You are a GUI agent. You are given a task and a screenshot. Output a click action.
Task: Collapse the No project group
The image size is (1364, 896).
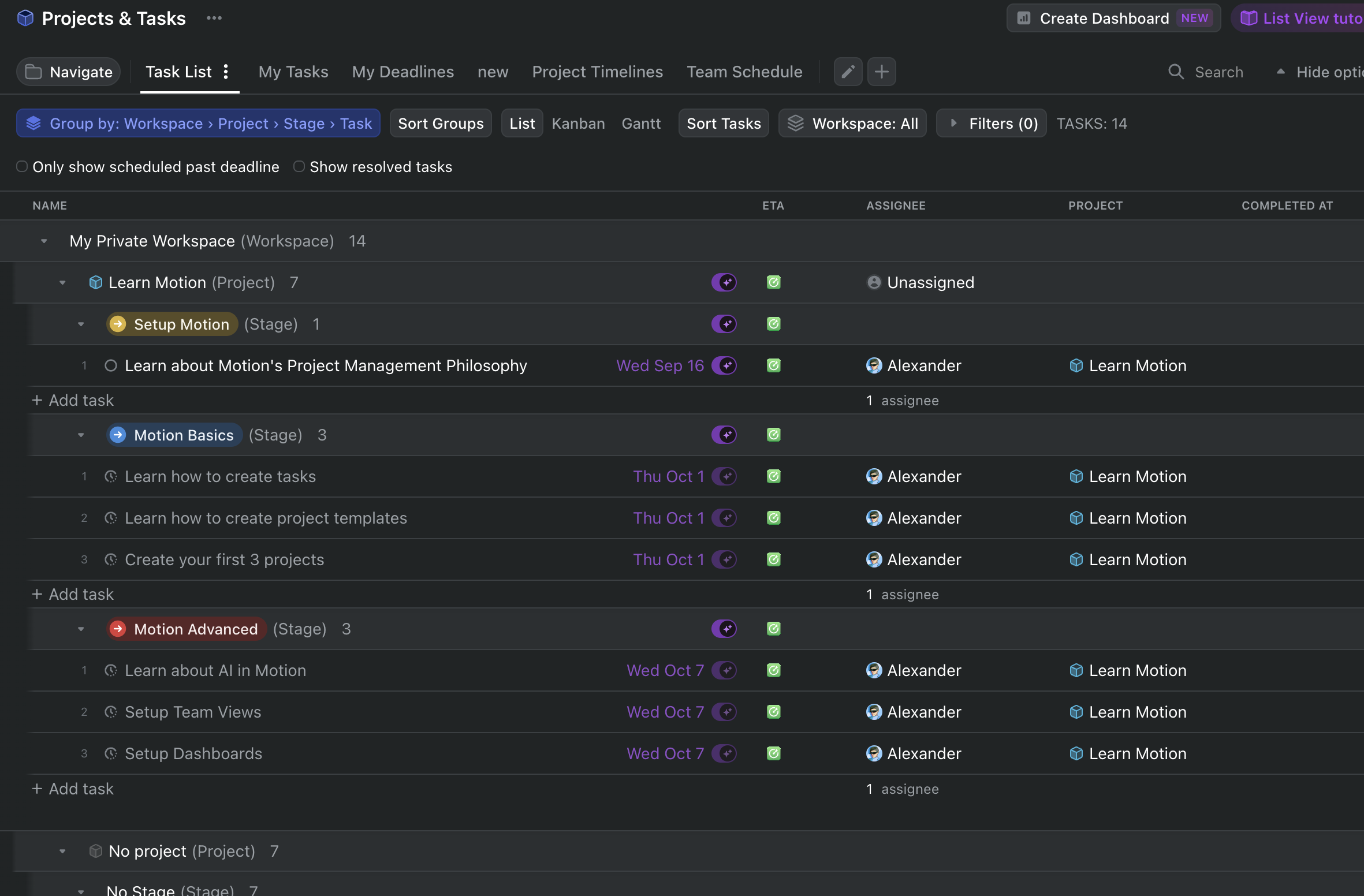point(62,851)
